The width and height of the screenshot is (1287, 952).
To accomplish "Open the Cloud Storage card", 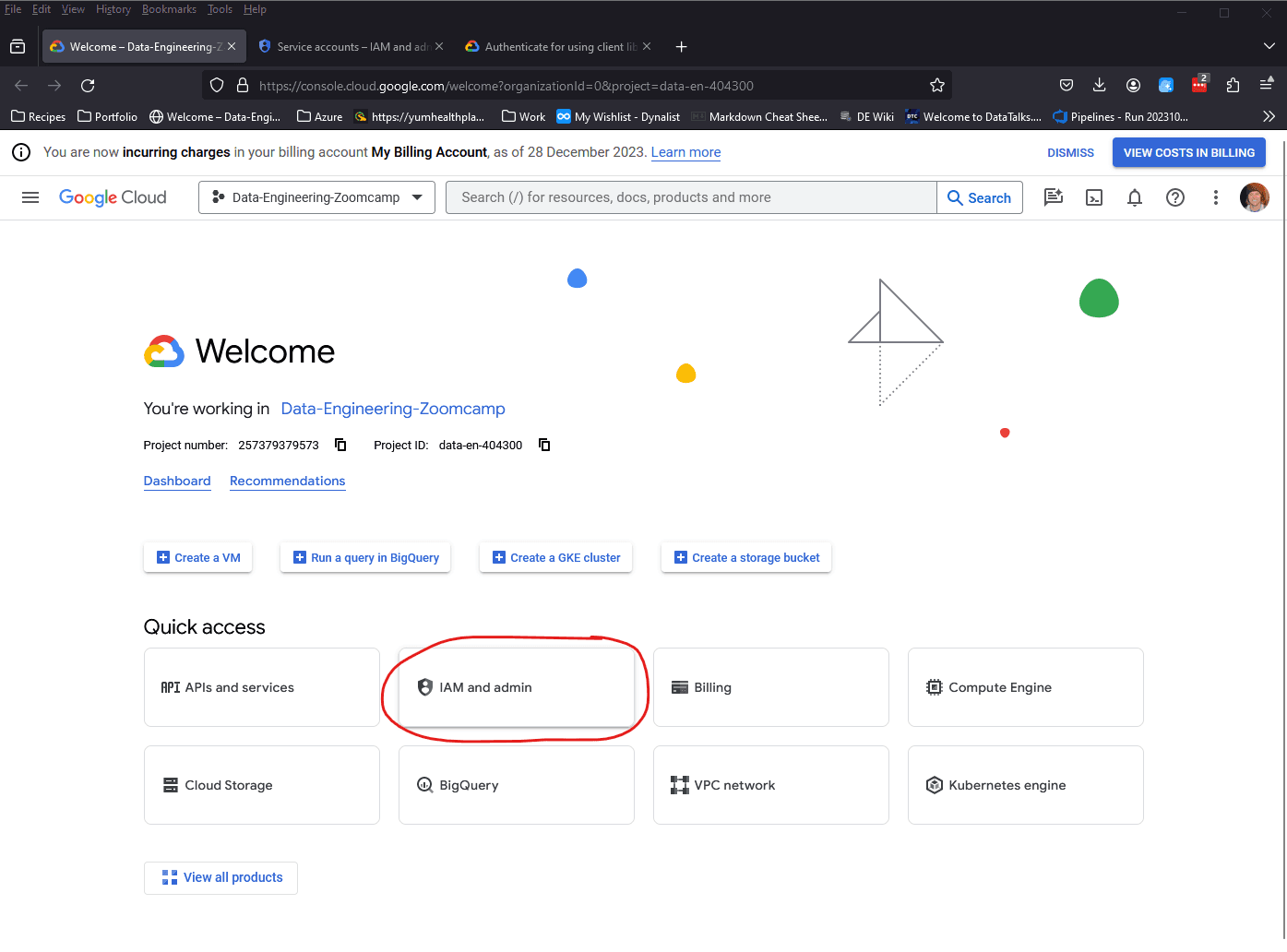I will pos(262,785).
